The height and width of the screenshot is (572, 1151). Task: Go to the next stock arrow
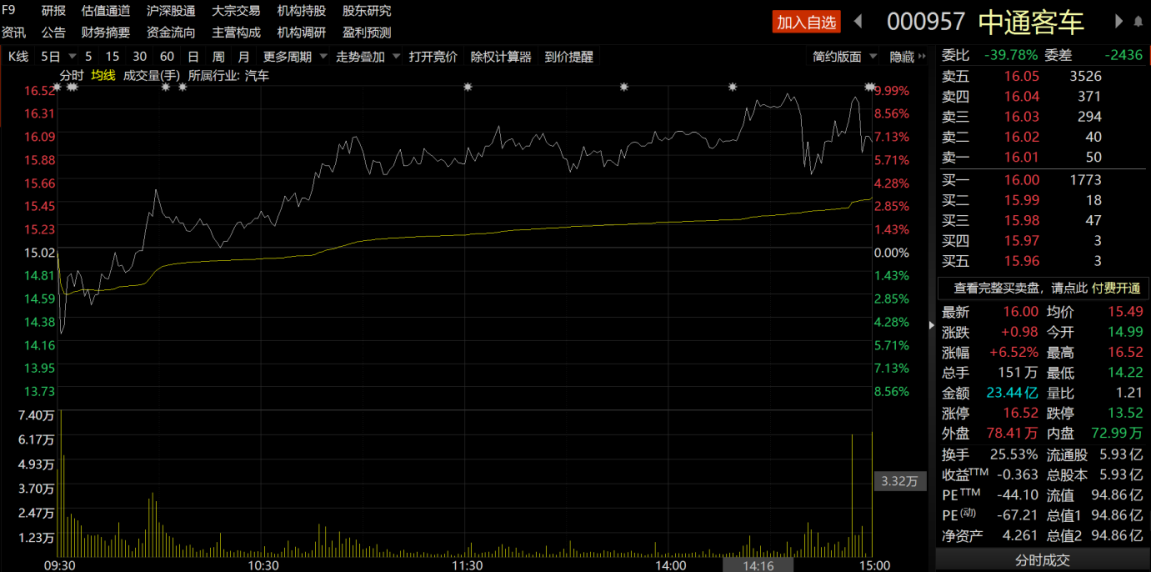click(1119, 22)
